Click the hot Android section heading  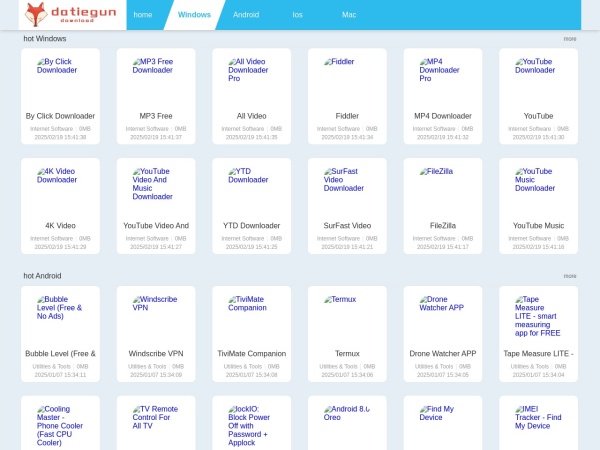click(x=42, y=276)
